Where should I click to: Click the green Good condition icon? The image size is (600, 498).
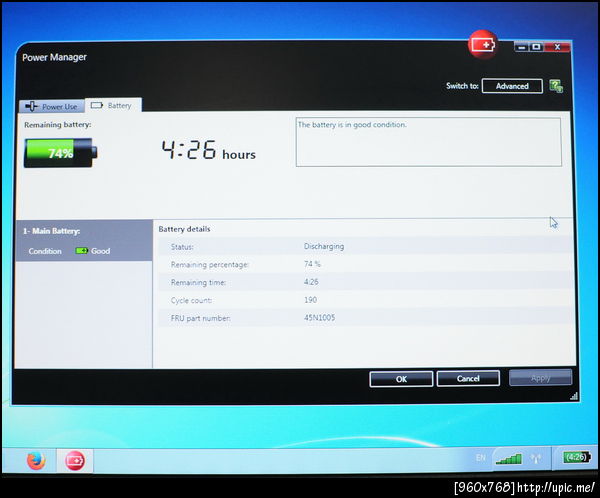click(82, 251)
